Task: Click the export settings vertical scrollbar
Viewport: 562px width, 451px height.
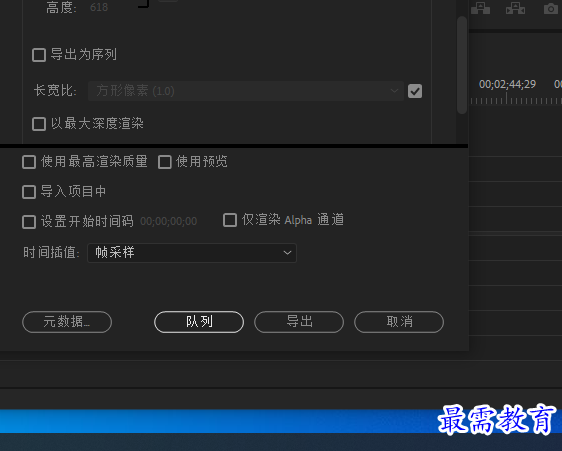Action: coord(462,65)
